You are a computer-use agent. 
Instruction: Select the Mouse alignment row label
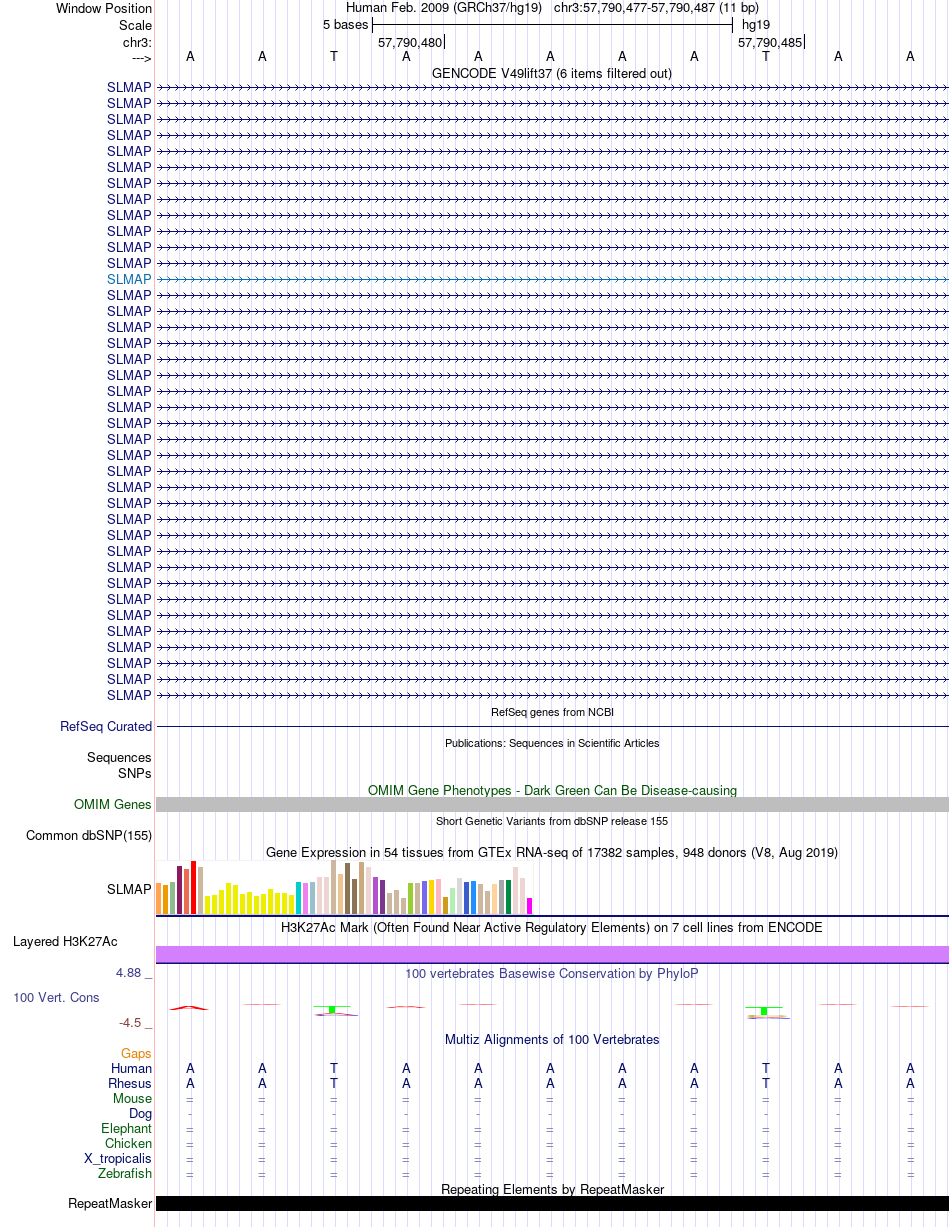tap(133, 1098)
